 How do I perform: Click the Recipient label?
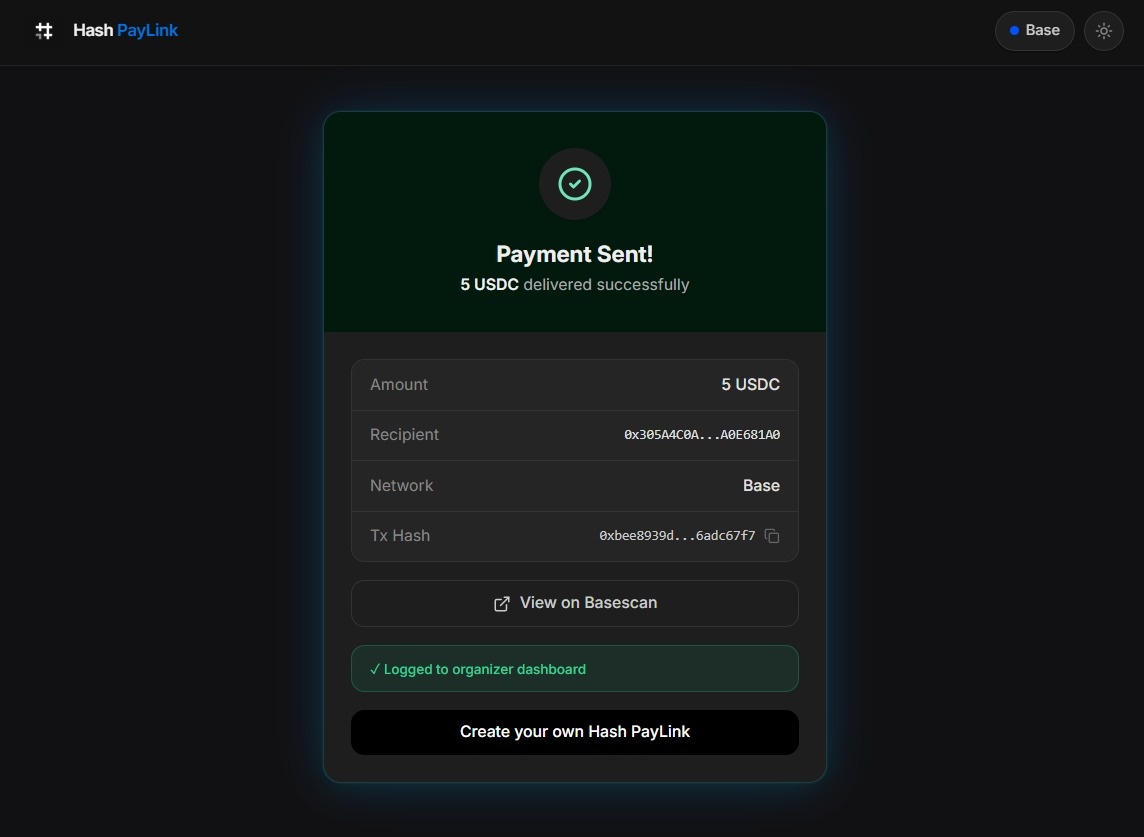pos(404,435)
